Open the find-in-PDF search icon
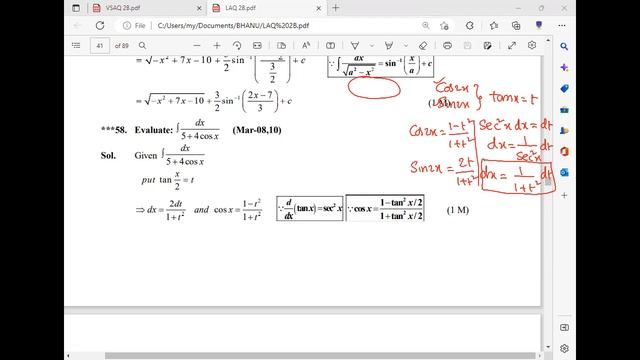Image resolution: width=640 pixels, height=360 pixels. click(x=142, y=46)
